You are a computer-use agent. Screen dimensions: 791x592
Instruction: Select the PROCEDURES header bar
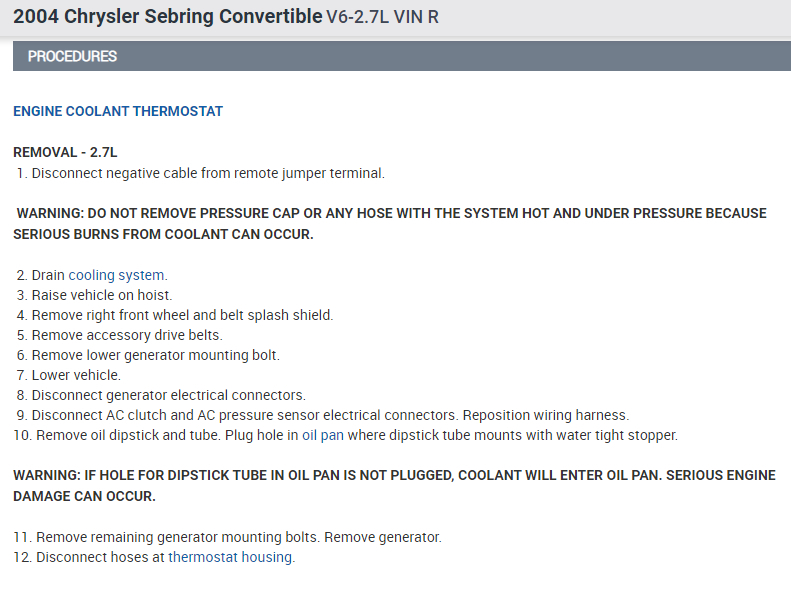pos(401,57)
